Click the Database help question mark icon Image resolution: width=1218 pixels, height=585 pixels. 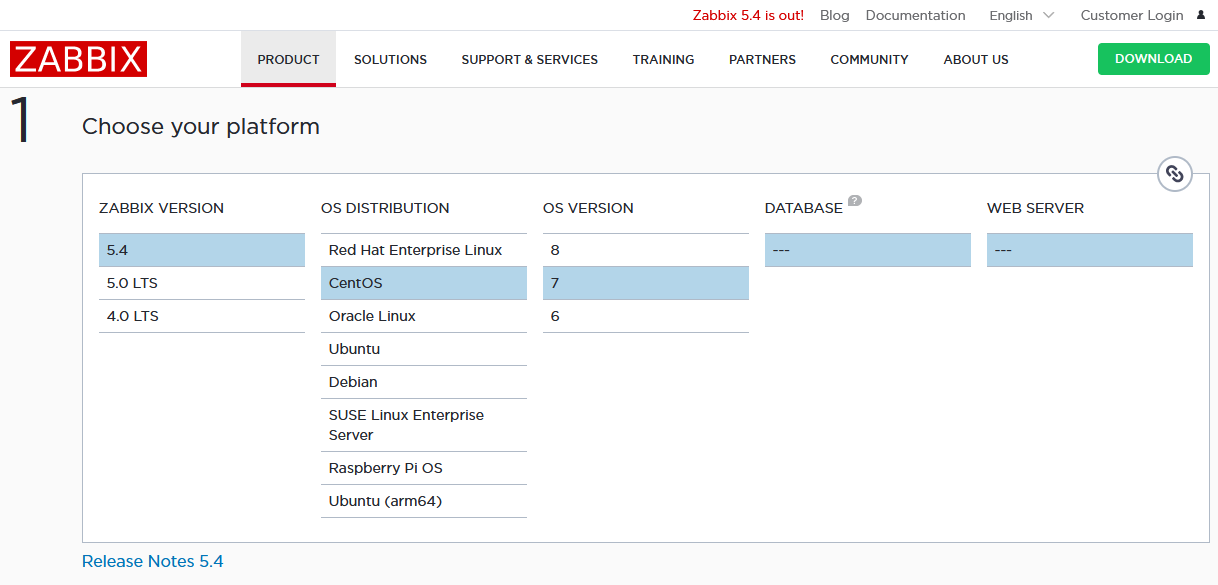click(854, 201)
